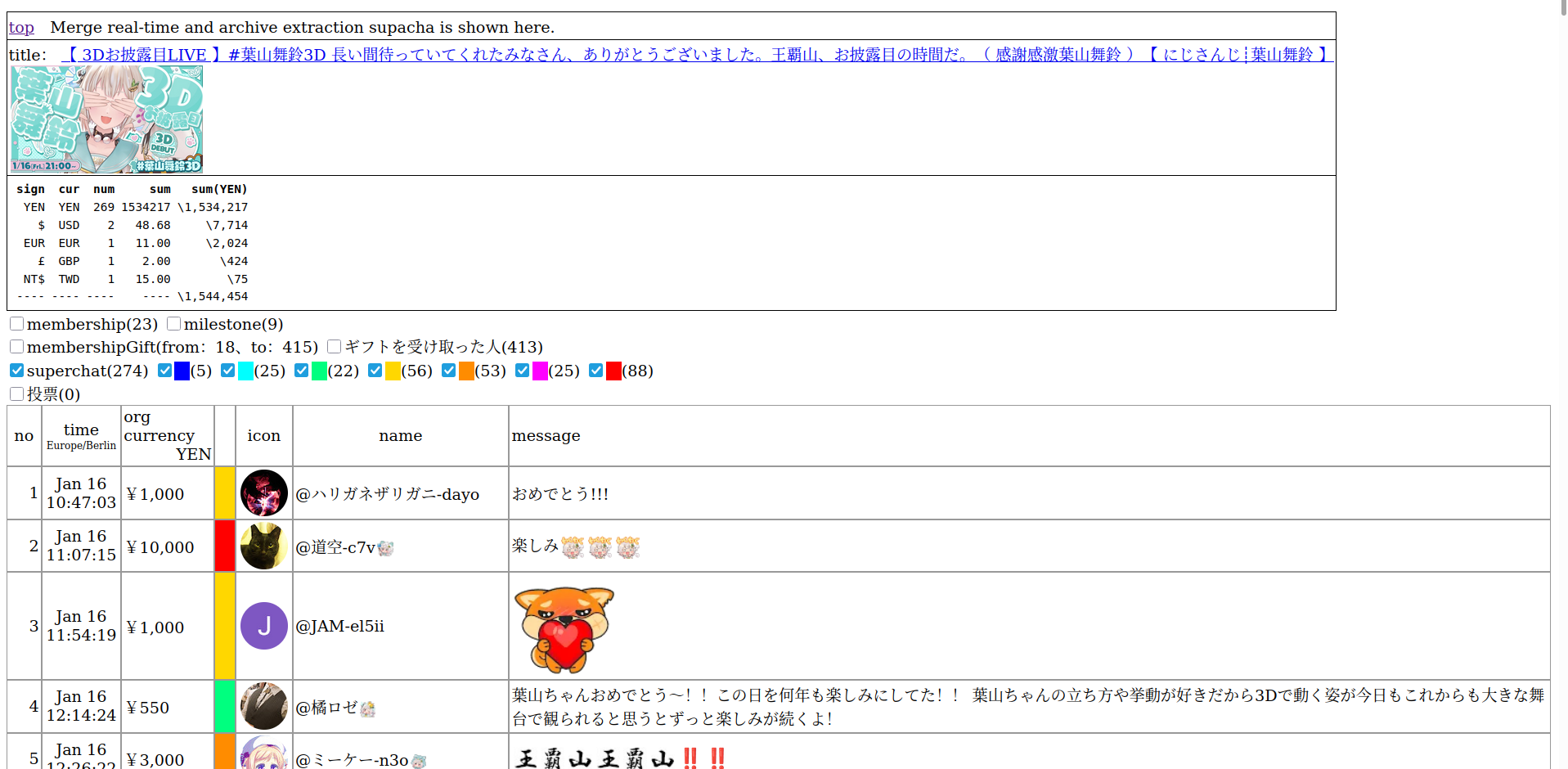1568x769 pixels.
Task: Click the total sum \1,544,454
Action: click(213, 297)
